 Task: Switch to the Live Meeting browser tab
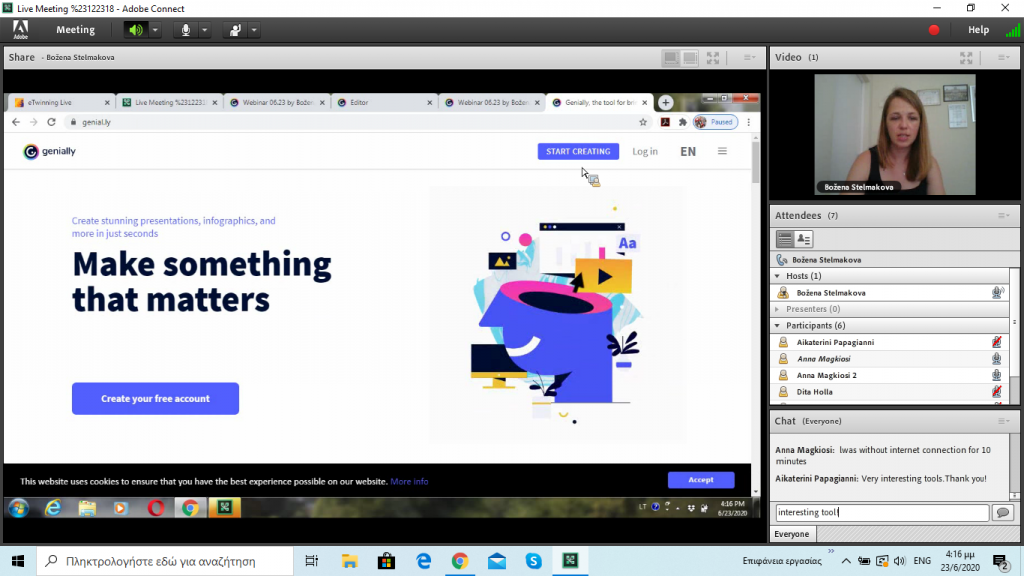(x=169, y=103)
